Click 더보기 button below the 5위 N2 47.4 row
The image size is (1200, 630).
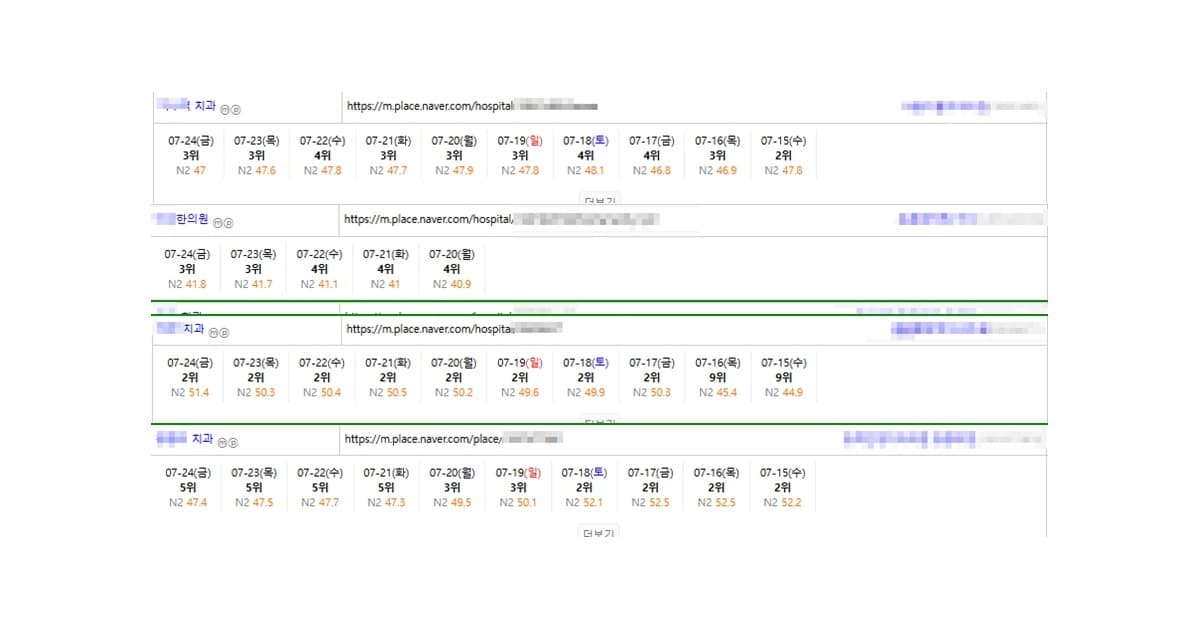click(x=598, y=532)
